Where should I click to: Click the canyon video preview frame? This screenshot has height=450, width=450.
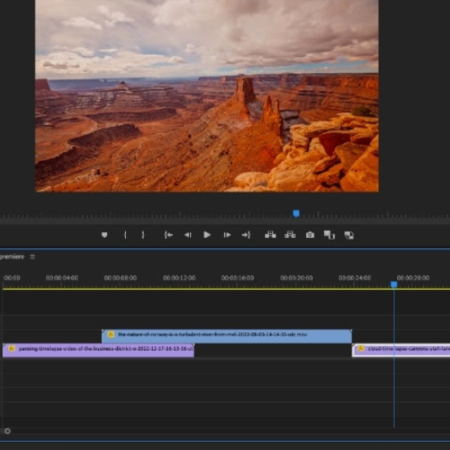click(207, 96)
